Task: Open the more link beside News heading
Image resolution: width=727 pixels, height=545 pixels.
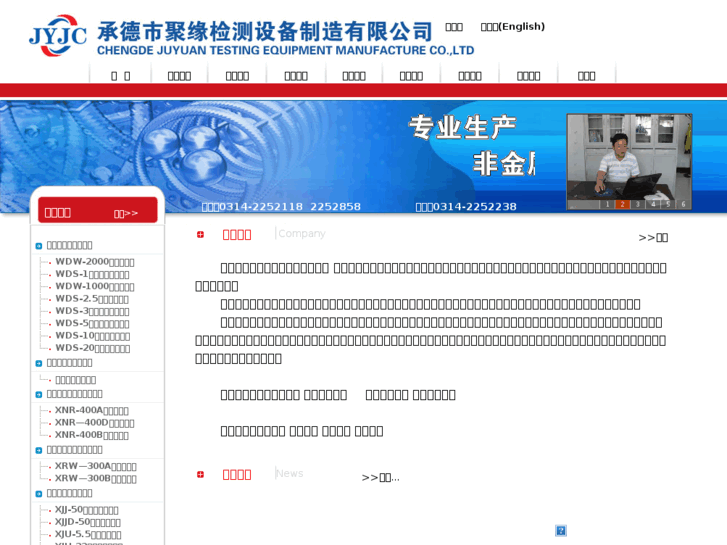Action: point(380,477)
